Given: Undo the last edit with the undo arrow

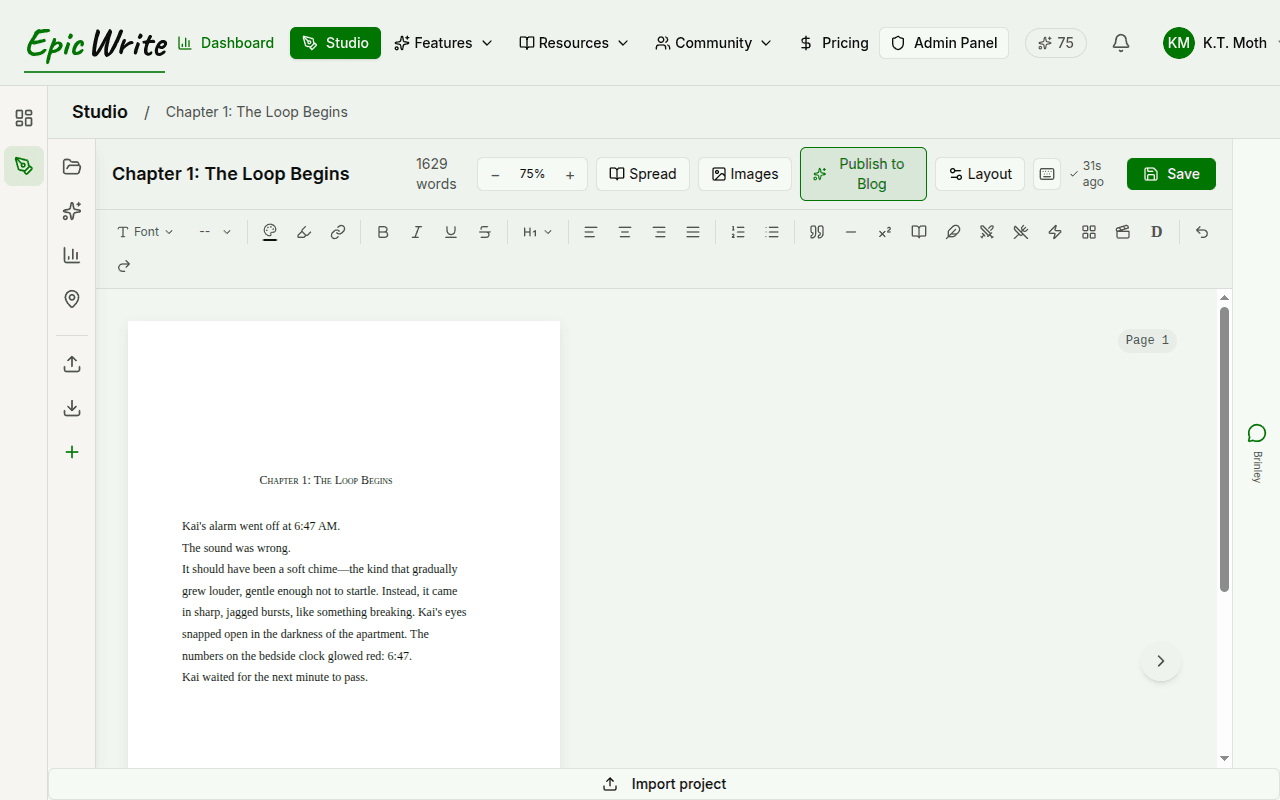Looking at the screenshot, I should [x=1201, y=231].
